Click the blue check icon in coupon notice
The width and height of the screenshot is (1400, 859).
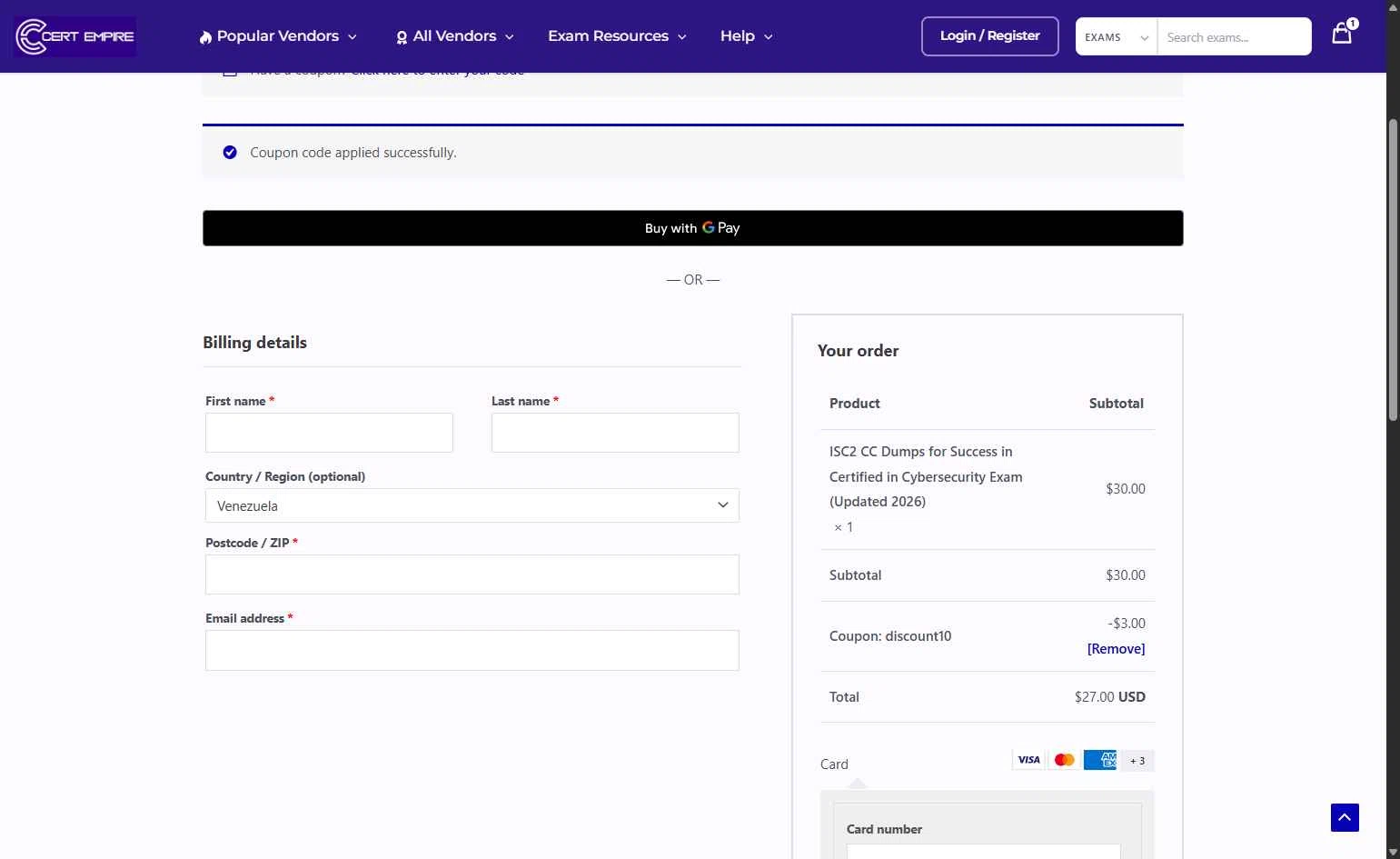click(230, 153)
